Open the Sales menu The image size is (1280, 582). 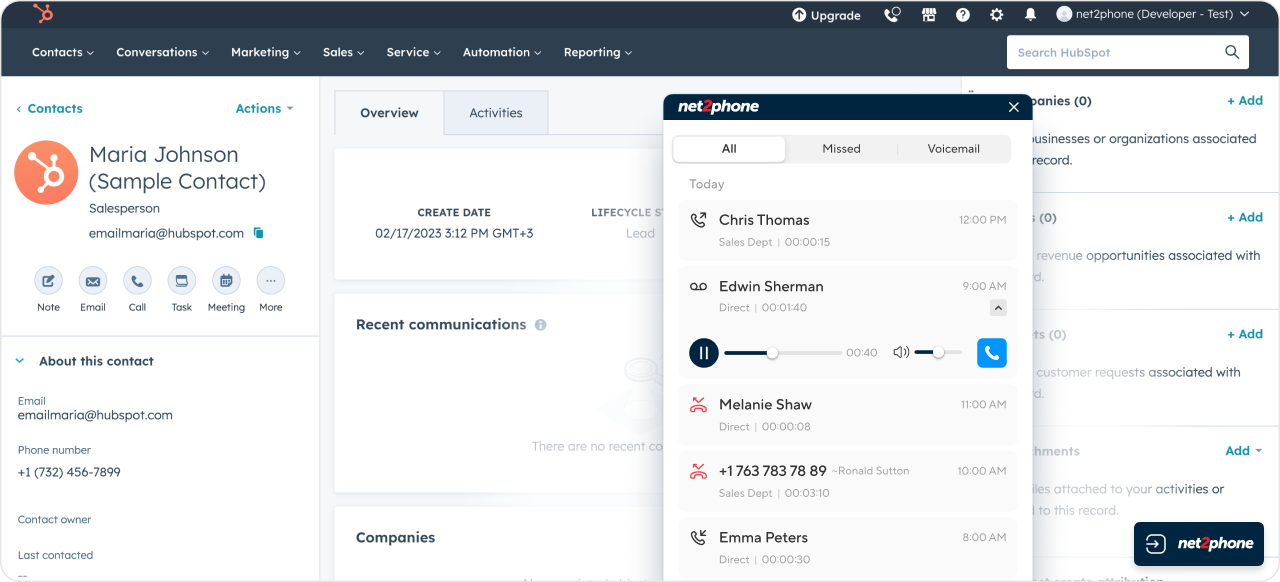(343, 52)
